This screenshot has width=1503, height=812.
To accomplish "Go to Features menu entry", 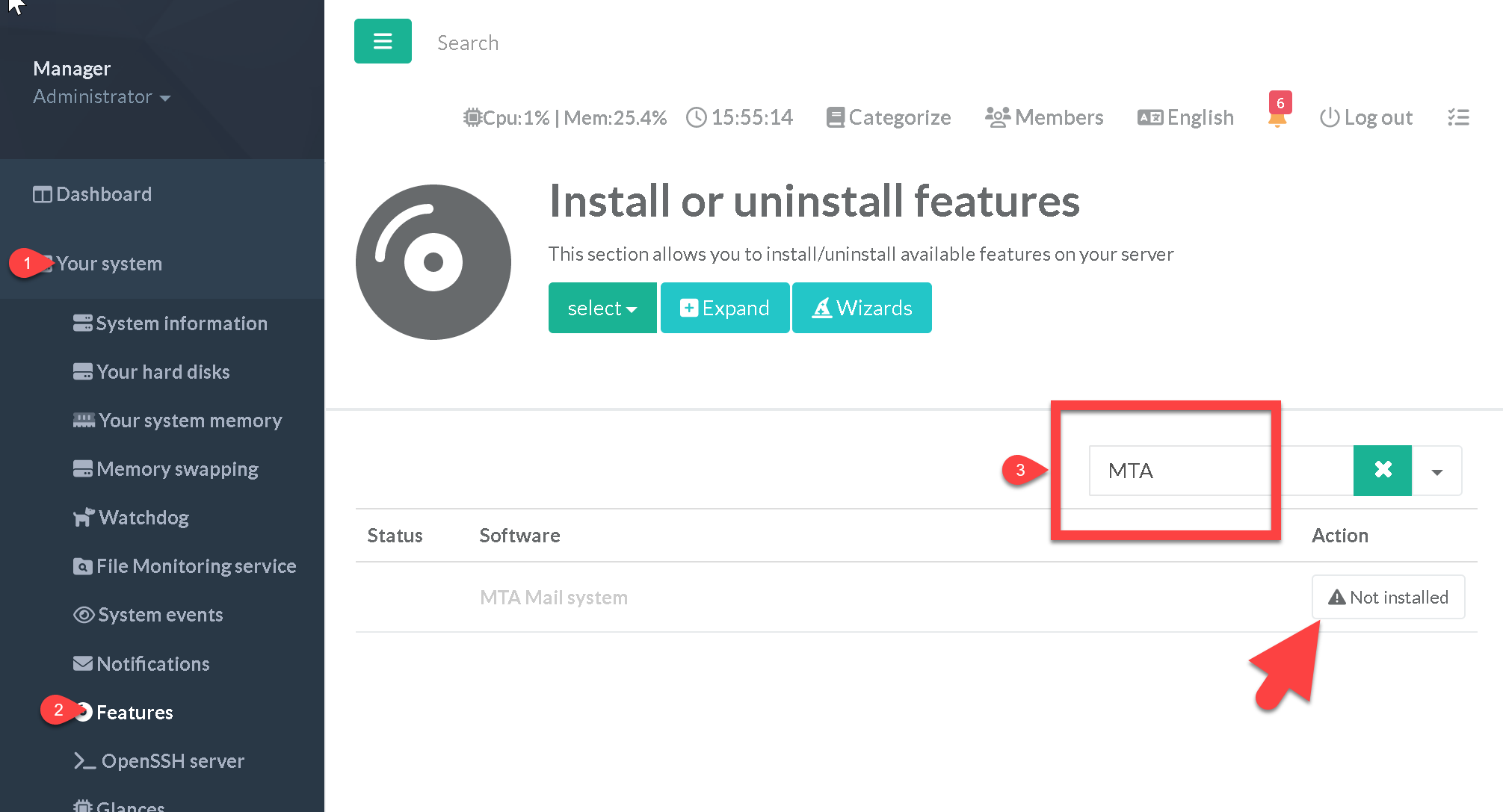I will [135, 713].
